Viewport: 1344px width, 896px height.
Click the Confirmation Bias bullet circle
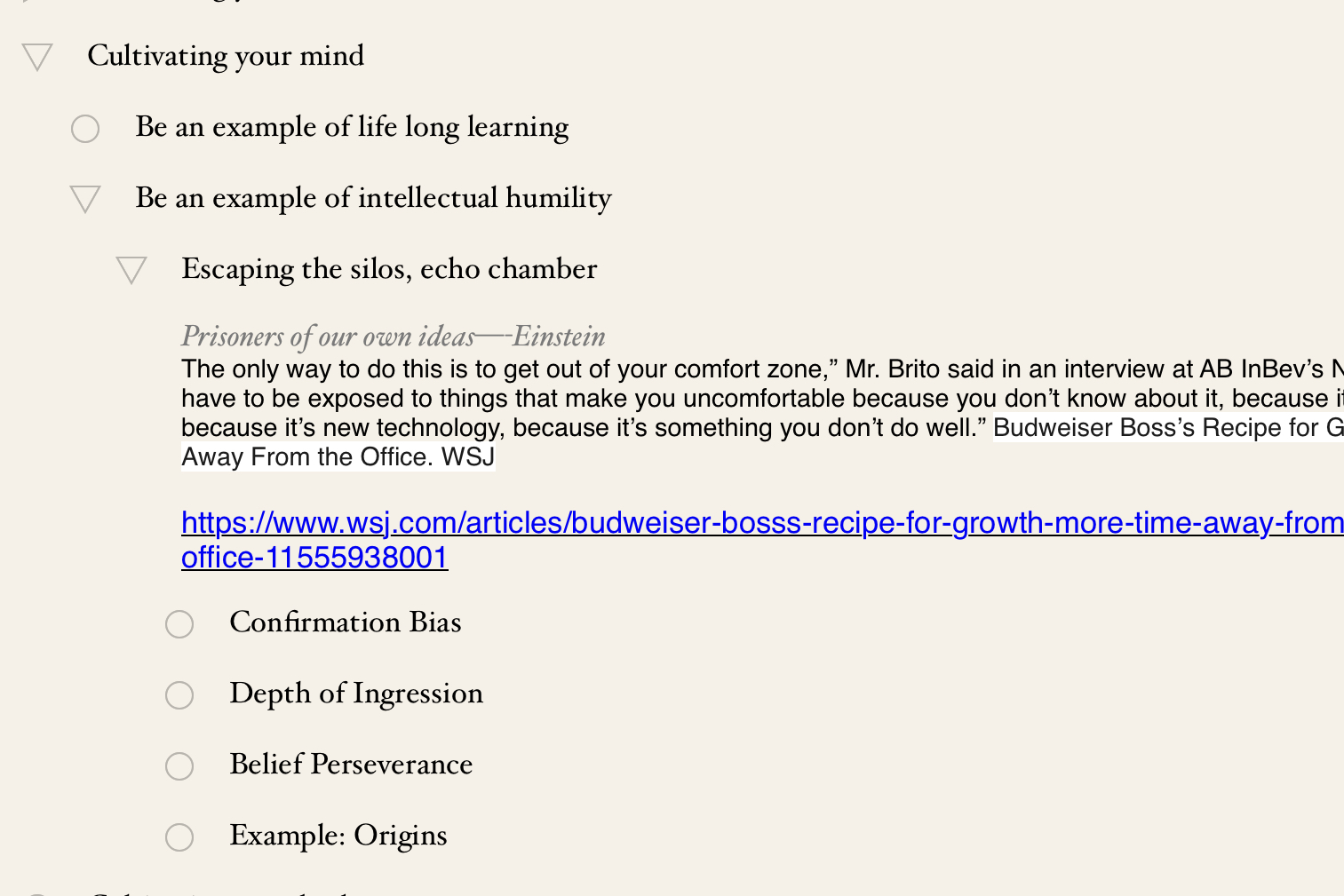[179, 624]
